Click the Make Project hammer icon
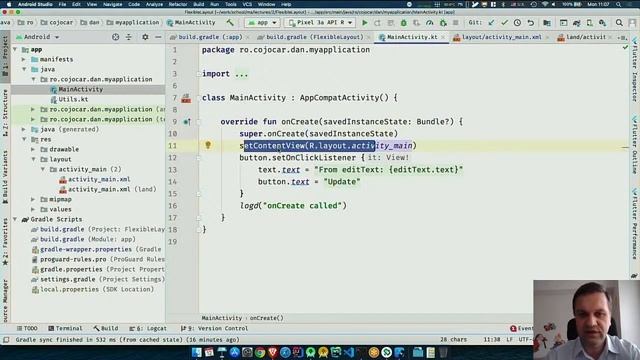Screen dimensions: 640x360 [x=230, y=23]
